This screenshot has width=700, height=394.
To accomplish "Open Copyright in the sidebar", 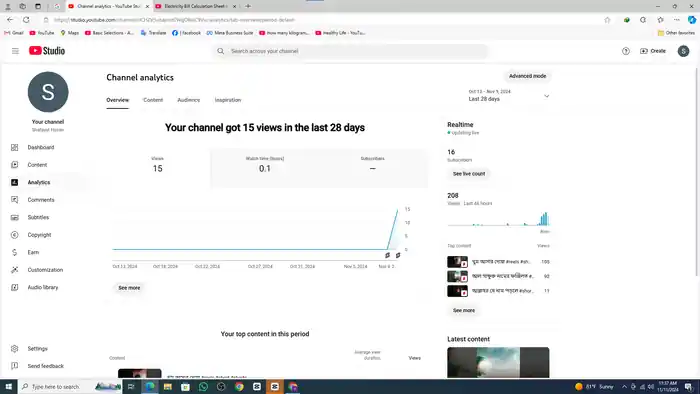I will [39, 235].
